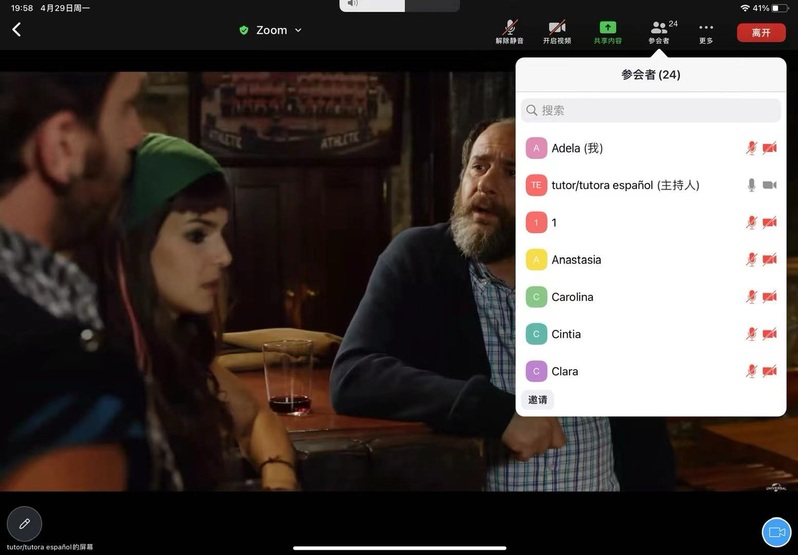
Task: Tap Adela's muted microphone icon
Action: click(x=751, y=148)
